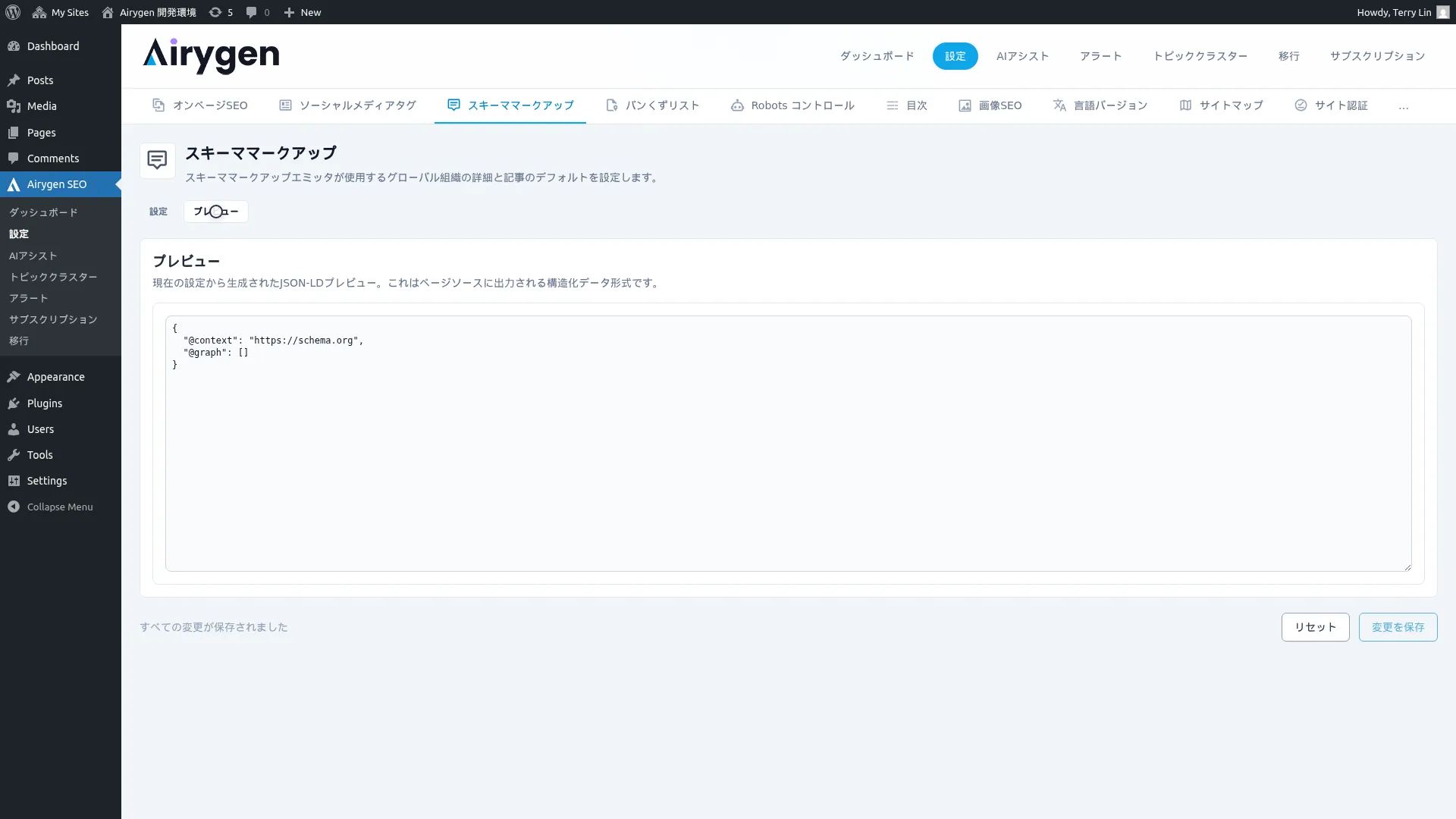Click the Comments sidebar icon
Viewport: 1456px width, 819px height.
(14, 158)
